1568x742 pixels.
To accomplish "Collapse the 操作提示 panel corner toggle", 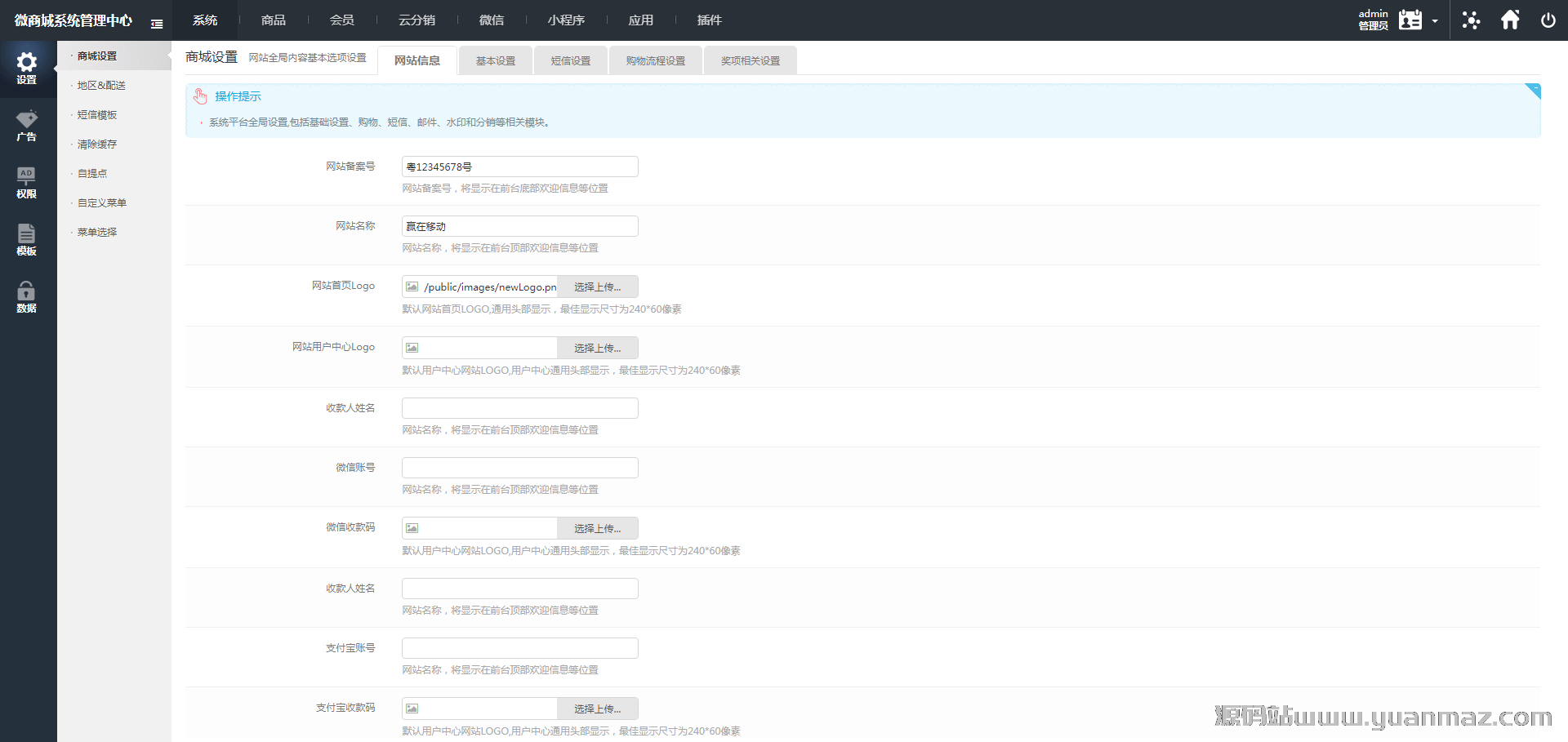I will [1533, 90].
